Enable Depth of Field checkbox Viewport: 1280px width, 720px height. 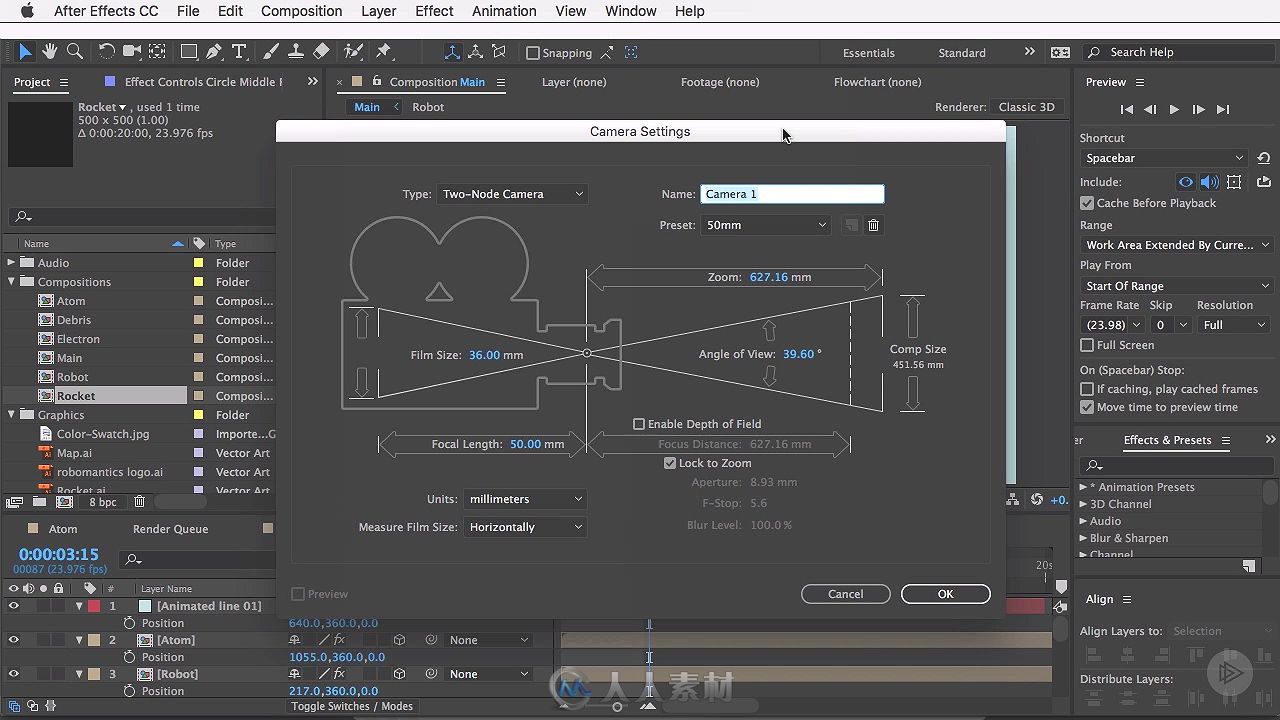[639, 424]
